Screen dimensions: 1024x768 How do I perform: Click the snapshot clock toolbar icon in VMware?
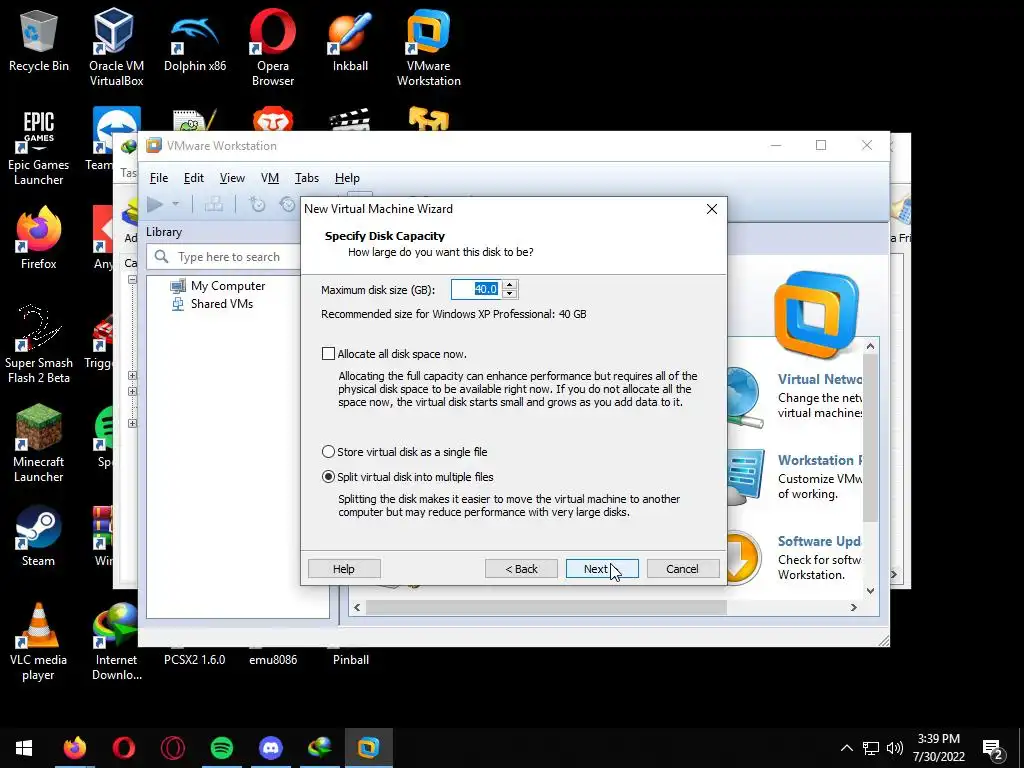(x=258, y=204)
